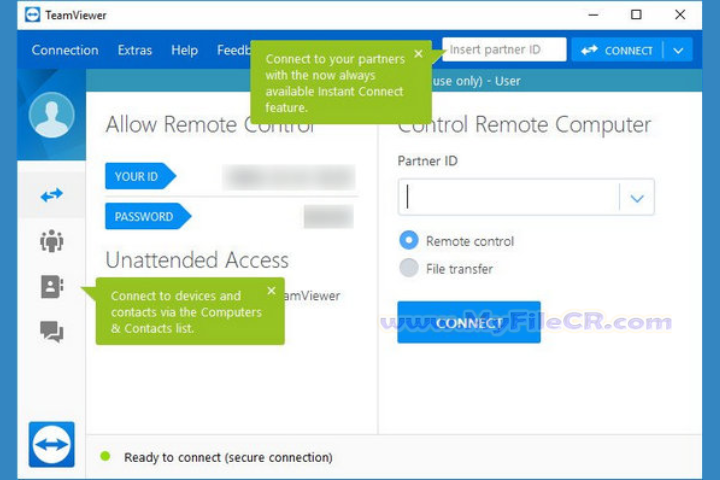Screen dimensions: 720x480
Task: Click into the Partner ID text box
Action: [x=509, y=198]
